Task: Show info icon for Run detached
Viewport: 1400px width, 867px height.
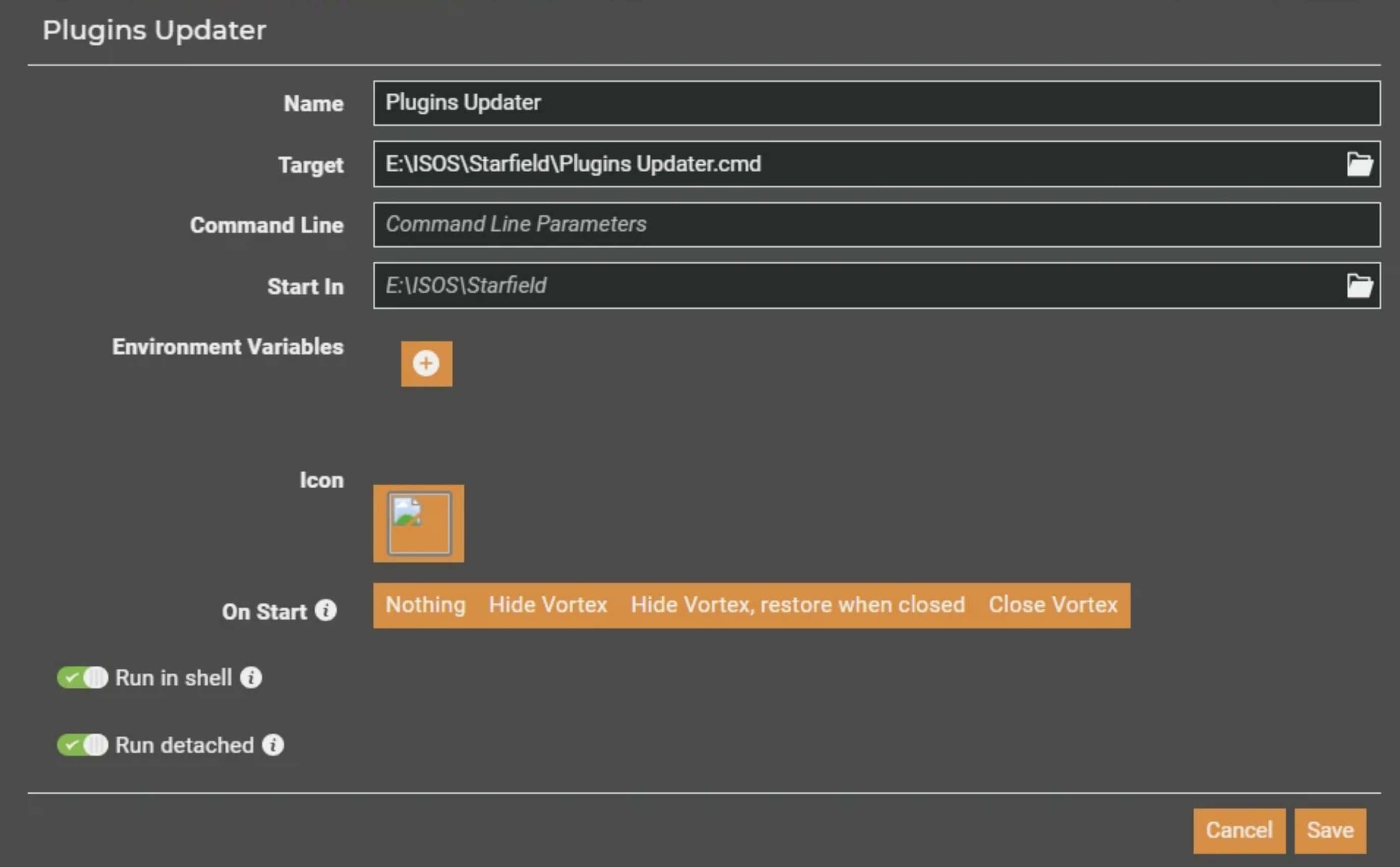Action: [273, 745]
